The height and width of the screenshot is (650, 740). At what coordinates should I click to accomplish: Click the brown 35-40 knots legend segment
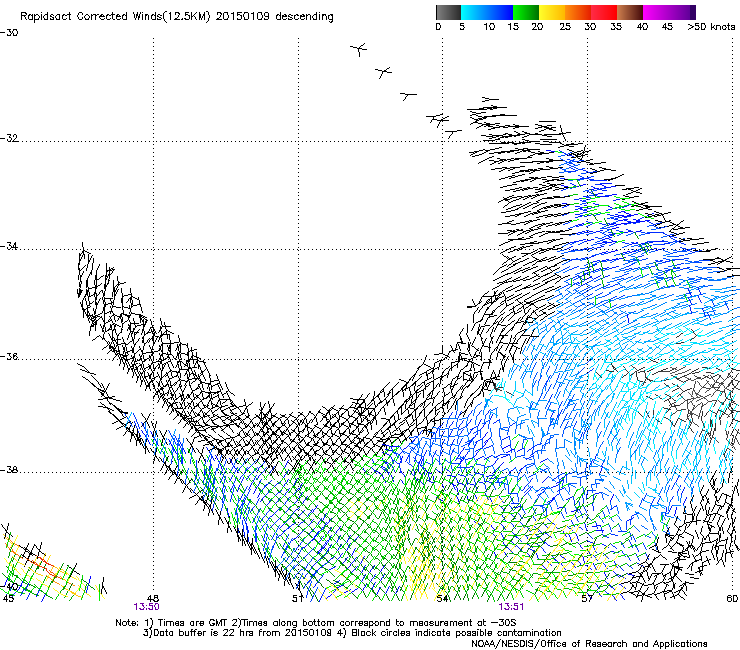tap(630, 12)
